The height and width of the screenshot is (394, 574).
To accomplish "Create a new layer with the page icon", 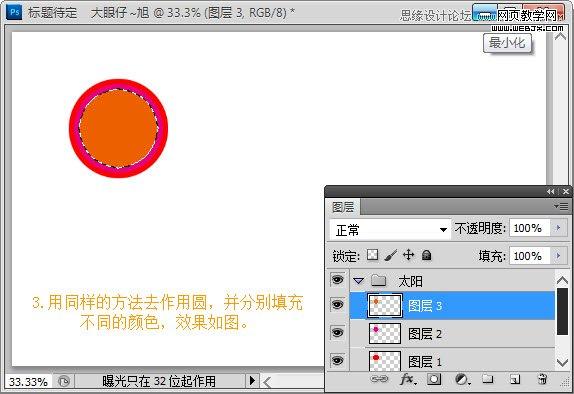I will point(514,379).
